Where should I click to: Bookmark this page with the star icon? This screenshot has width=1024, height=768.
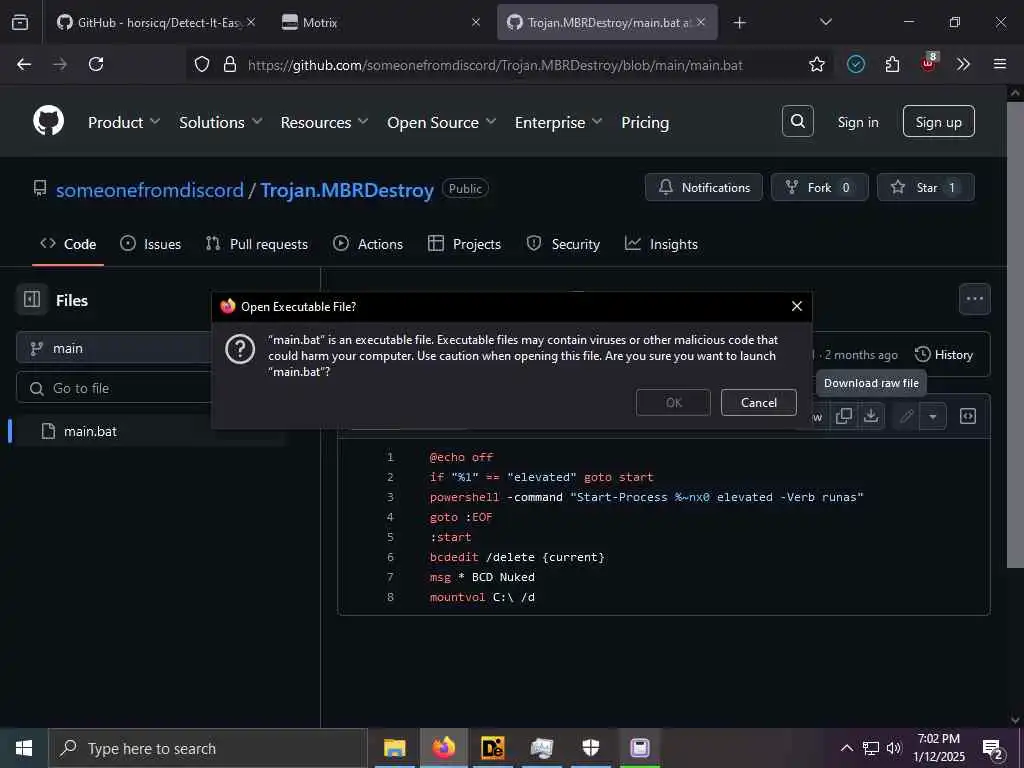[816, 64]
